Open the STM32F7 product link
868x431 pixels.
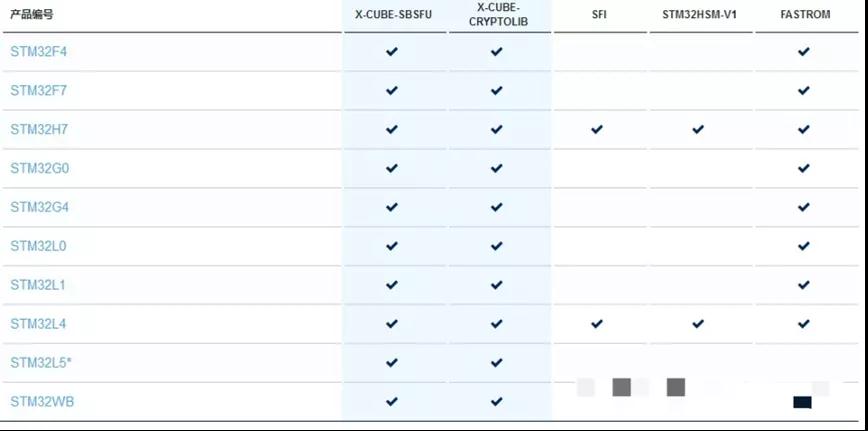[x=38, y=90]
